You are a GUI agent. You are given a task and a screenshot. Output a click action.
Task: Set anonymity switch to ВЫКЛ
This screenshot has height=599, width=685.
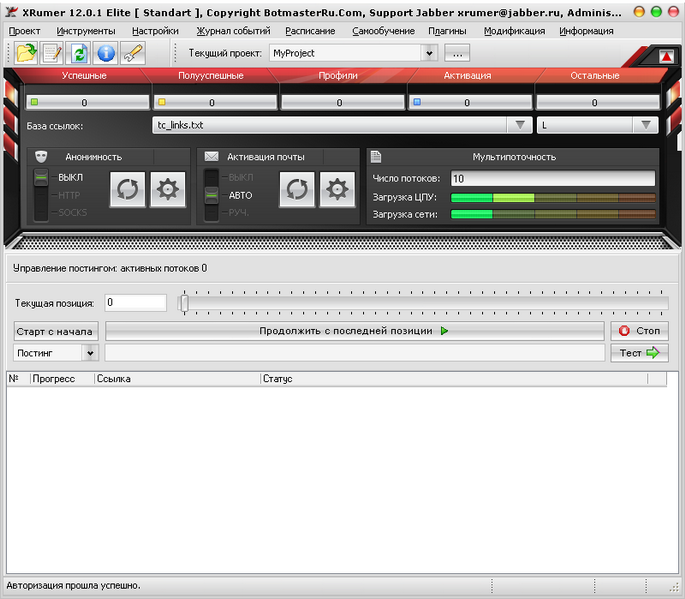pyautogui.click(x=70, y=177)
